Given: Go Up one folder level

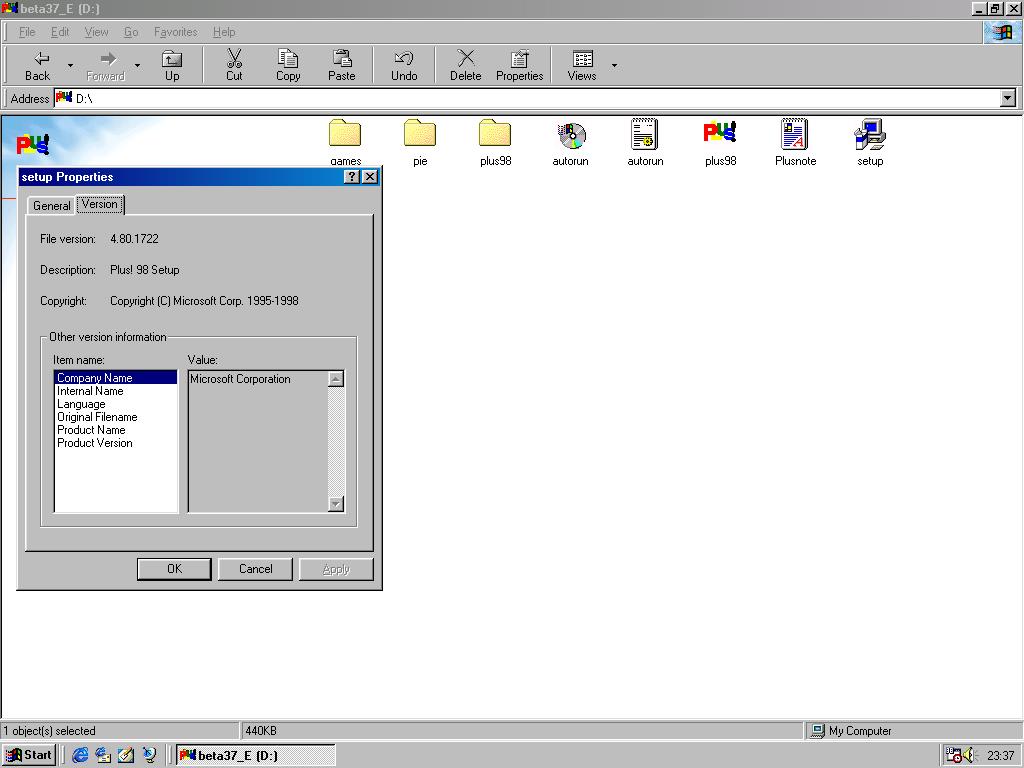Looking at the screenshot, I should (172, 65).
